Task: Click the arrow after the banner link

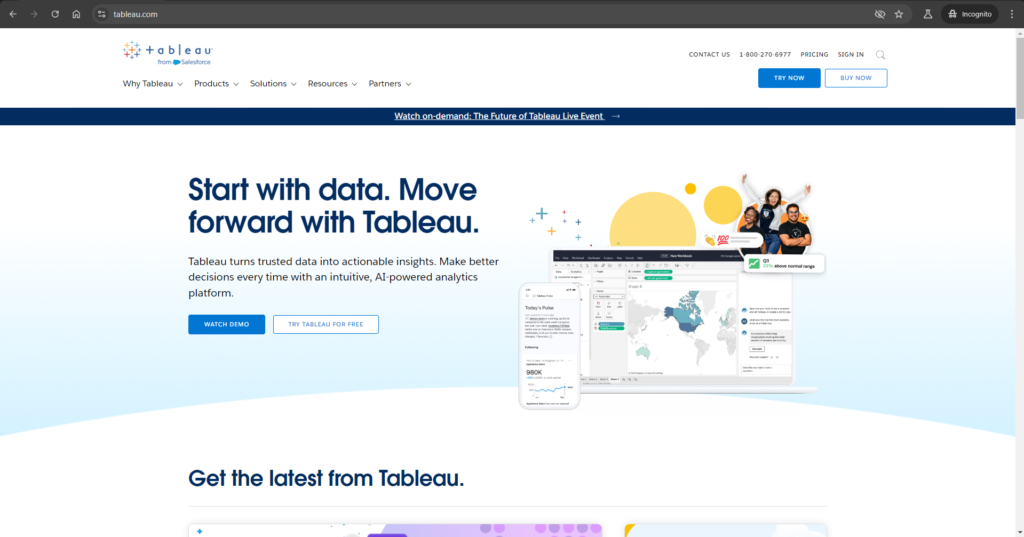Action: point(616,116)
